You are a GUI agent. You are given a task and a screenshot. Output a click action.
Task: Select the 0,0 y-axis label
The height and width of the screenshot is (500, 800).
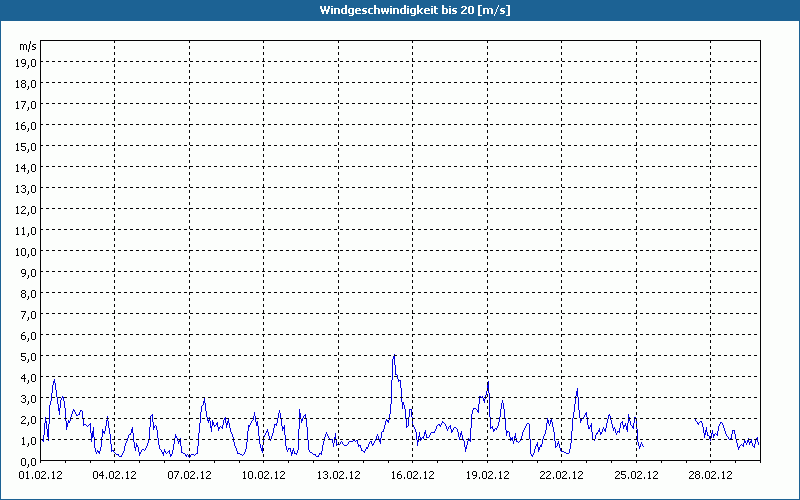coord(28,462)
